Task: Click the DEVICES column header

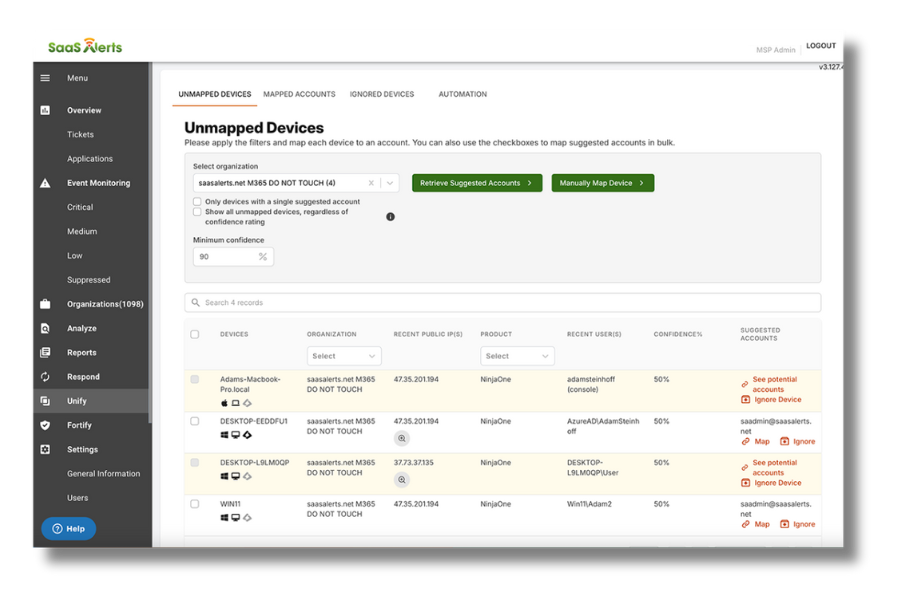Action: [234, 334]
